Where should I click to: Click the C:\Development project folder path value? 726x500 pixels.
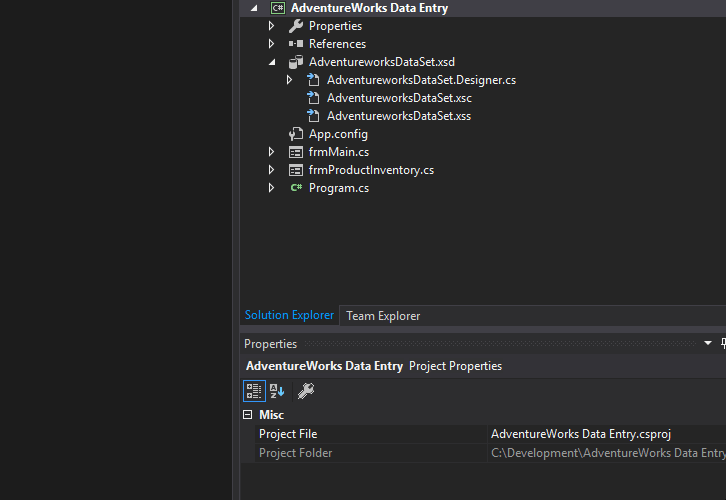607,453
